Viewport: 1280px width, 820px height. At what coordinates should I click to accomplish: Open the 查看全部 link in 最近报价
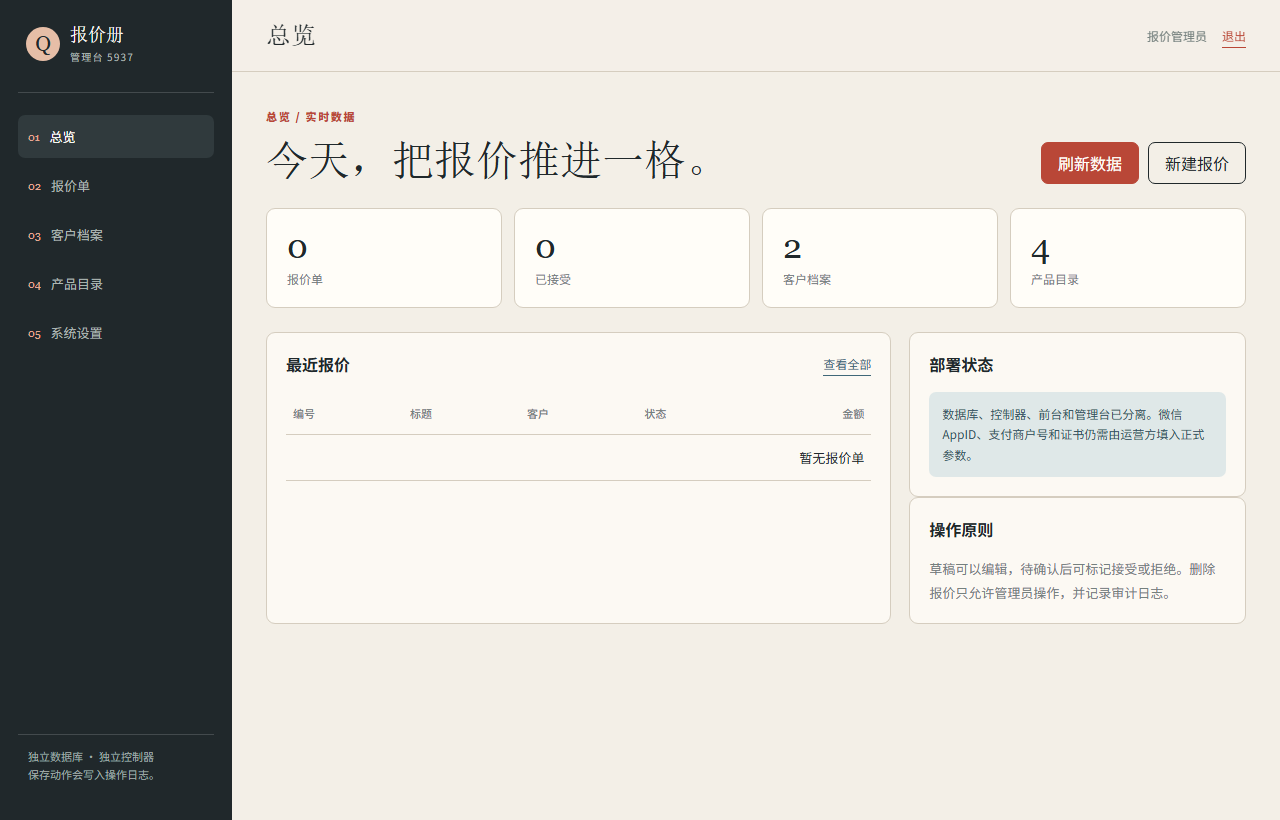pyautogui.click(x=847, y=365)
